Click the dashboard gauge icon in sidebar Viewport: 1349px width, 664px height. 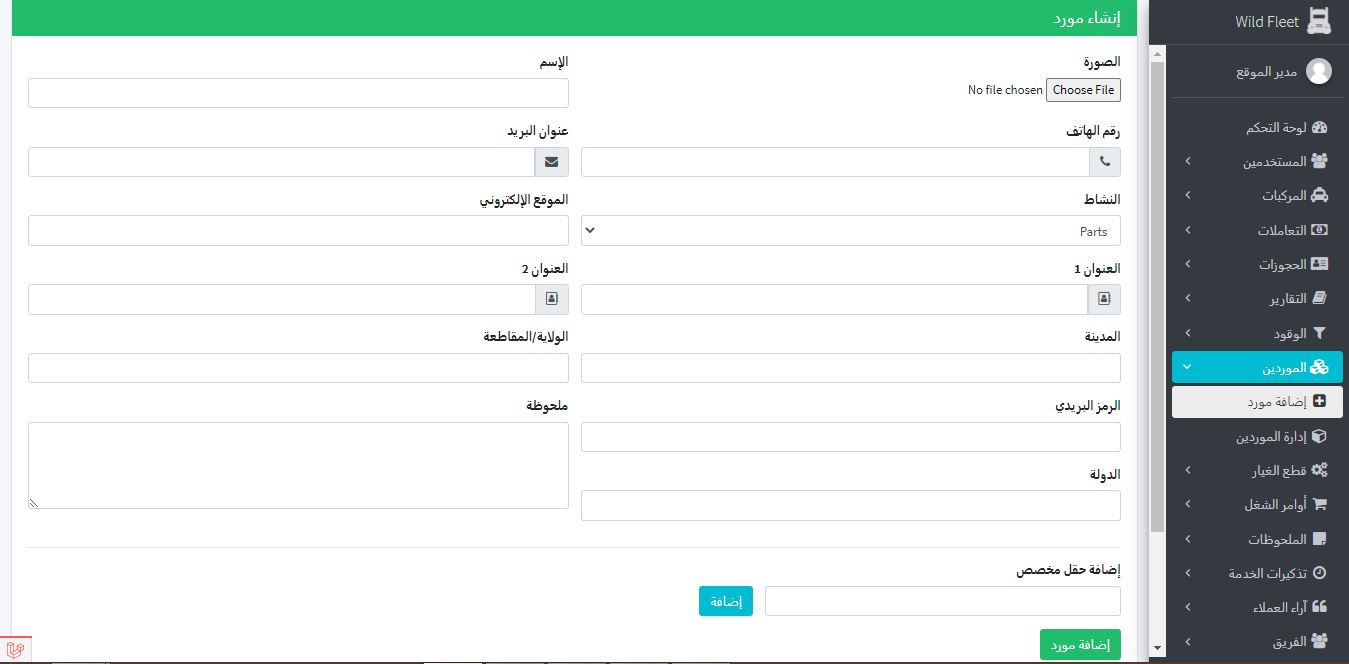[1319, 128]
